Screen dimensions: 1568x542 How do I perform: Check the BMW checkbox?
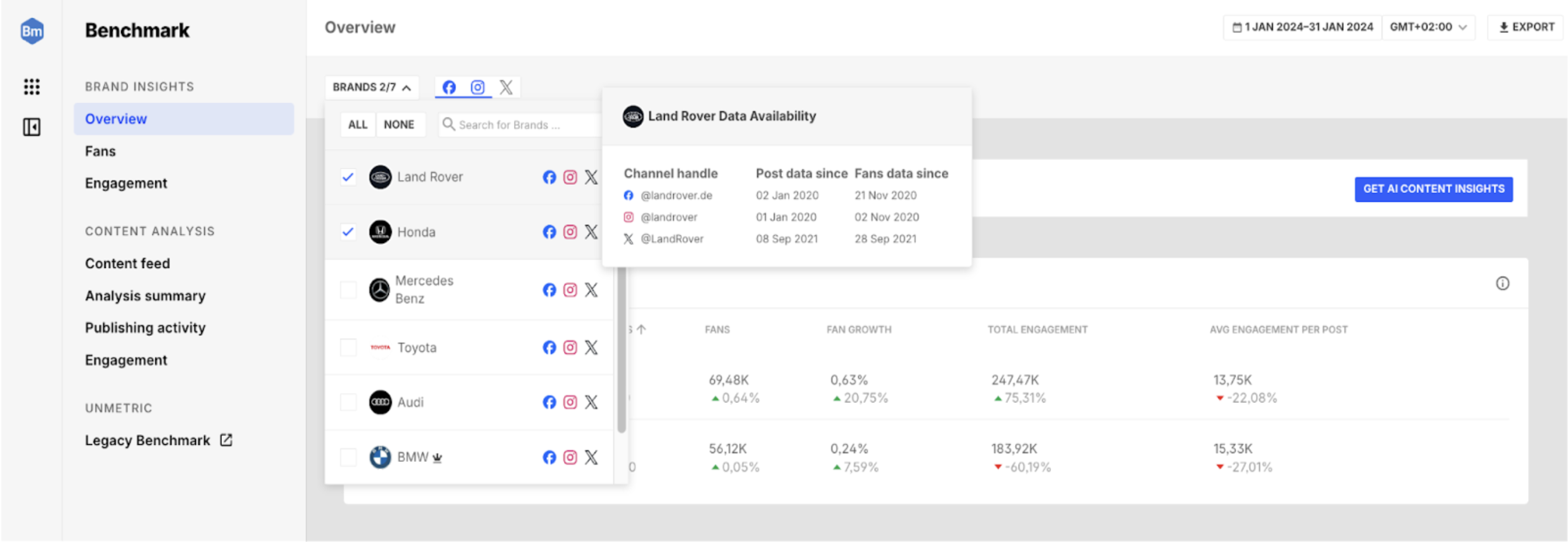coord(348,457)
